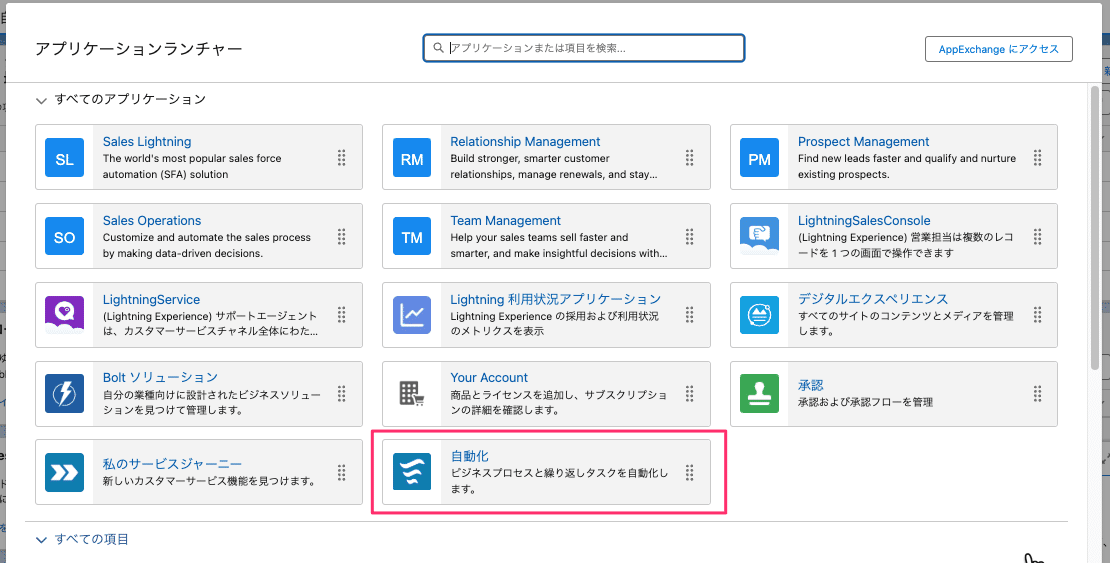
Task: Open the Bolt ソリューション link
Action: tap(160, 377)
